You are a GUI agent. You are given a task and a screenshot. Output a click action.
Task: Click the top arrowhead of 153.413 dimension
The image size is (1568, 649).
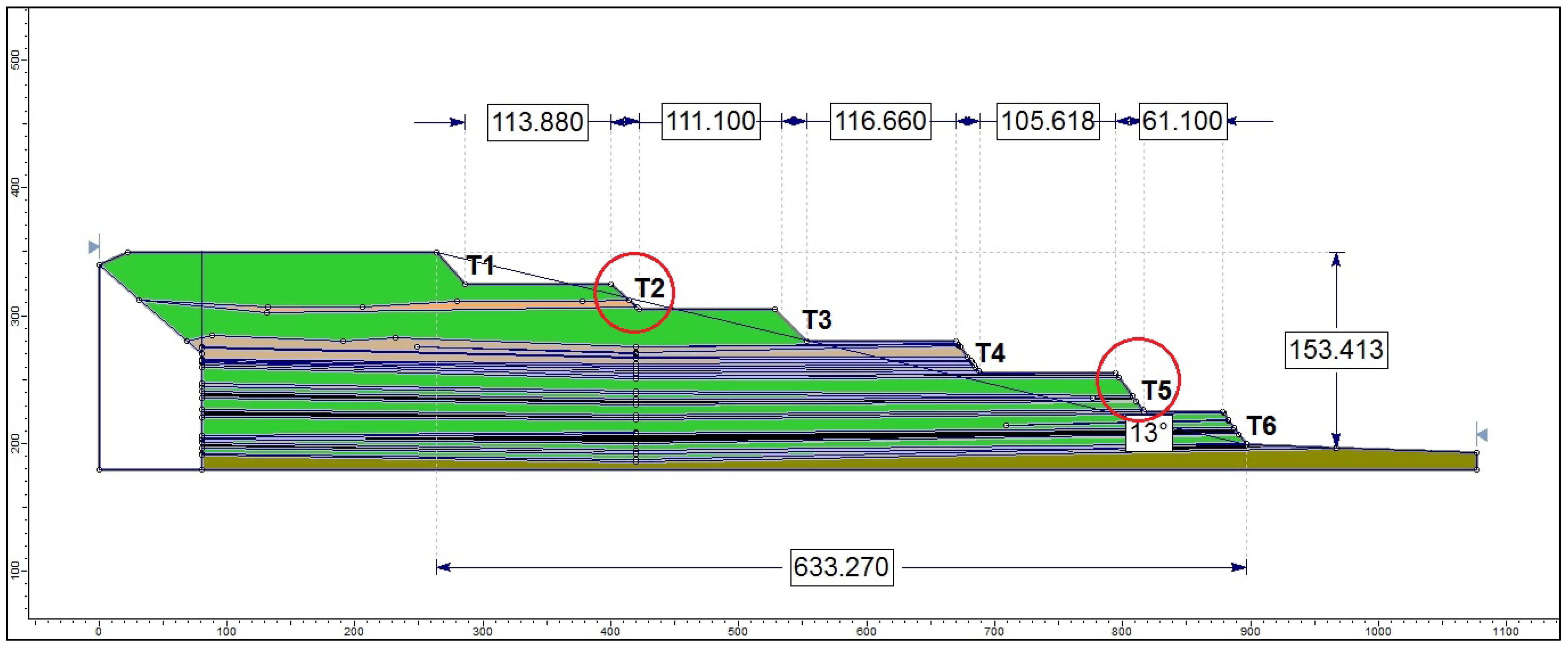(x=1335, y=259)
